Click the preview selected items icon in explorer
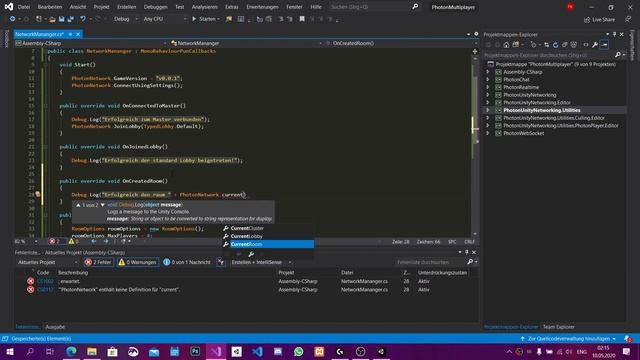This screenshot has width=640, height=360. [604, 45]
